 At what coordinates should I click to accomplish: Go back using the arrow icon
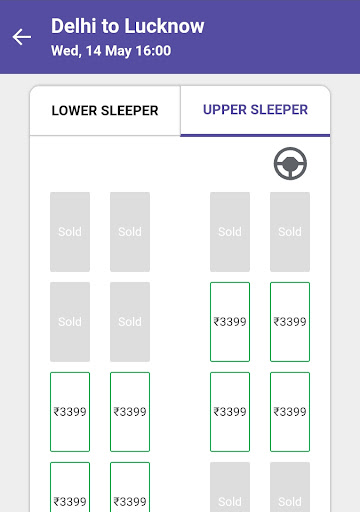pos(22,37)
